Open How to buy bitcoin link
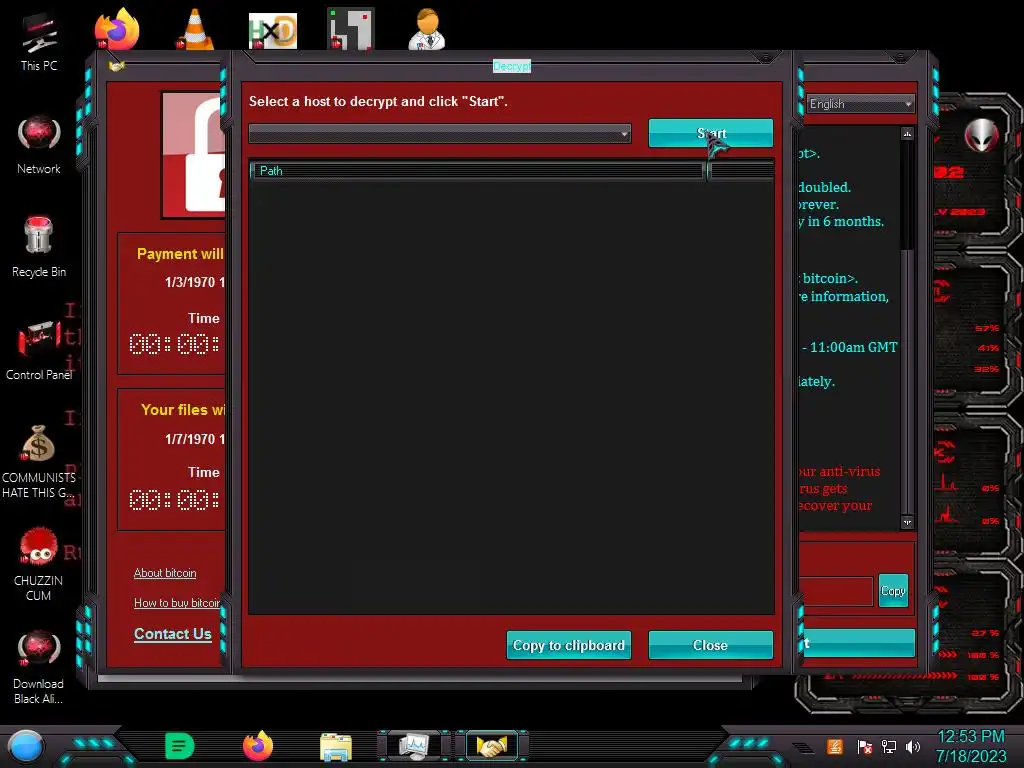This screenshot has width=1024, height=768. [x=177, y=603]
